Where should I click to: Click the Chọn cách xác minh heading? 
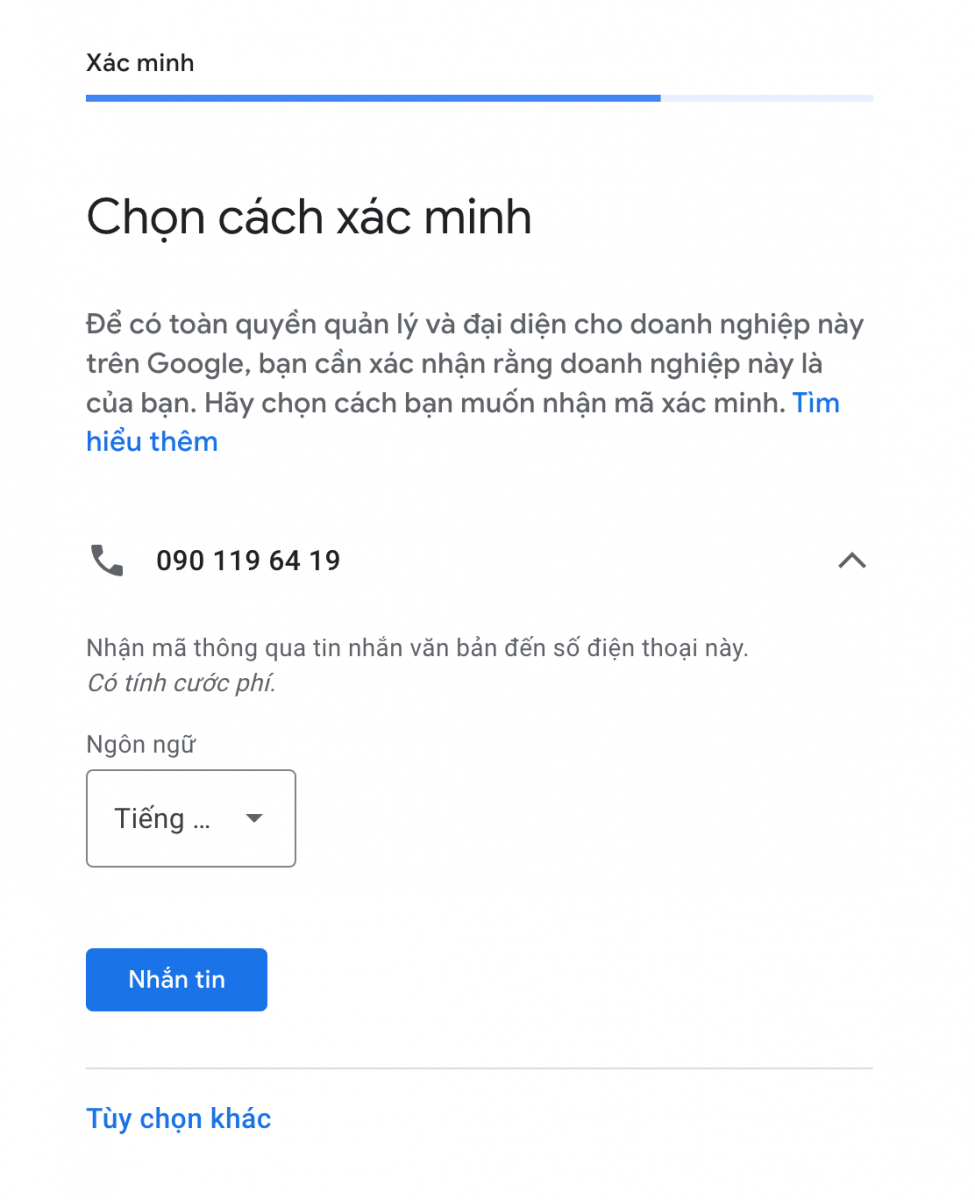pyautogui.click(x=309, y=217)
